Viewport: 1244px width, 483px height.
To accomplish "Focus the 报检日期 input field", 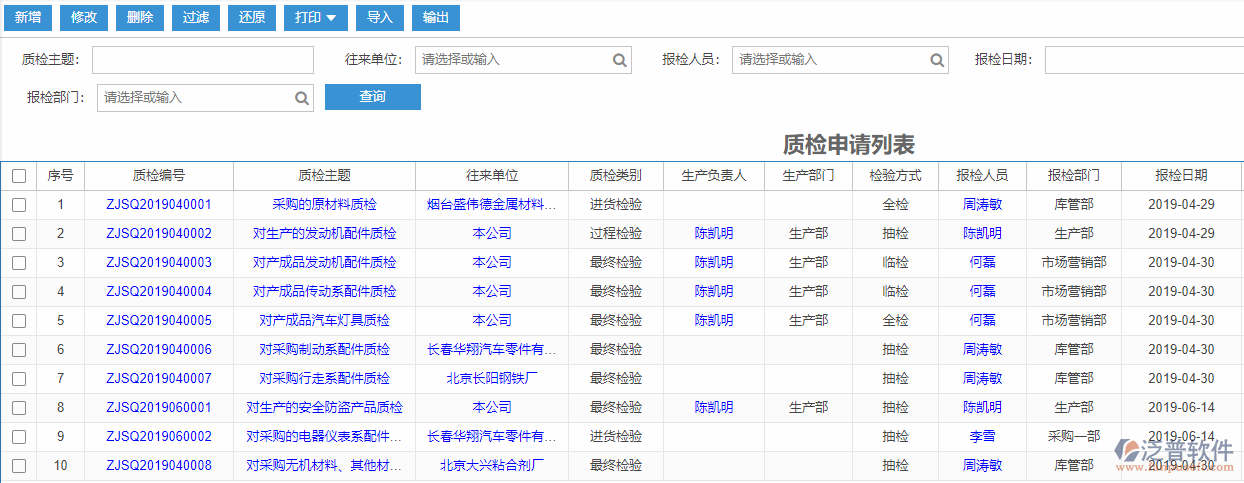I will point(1144,60).
